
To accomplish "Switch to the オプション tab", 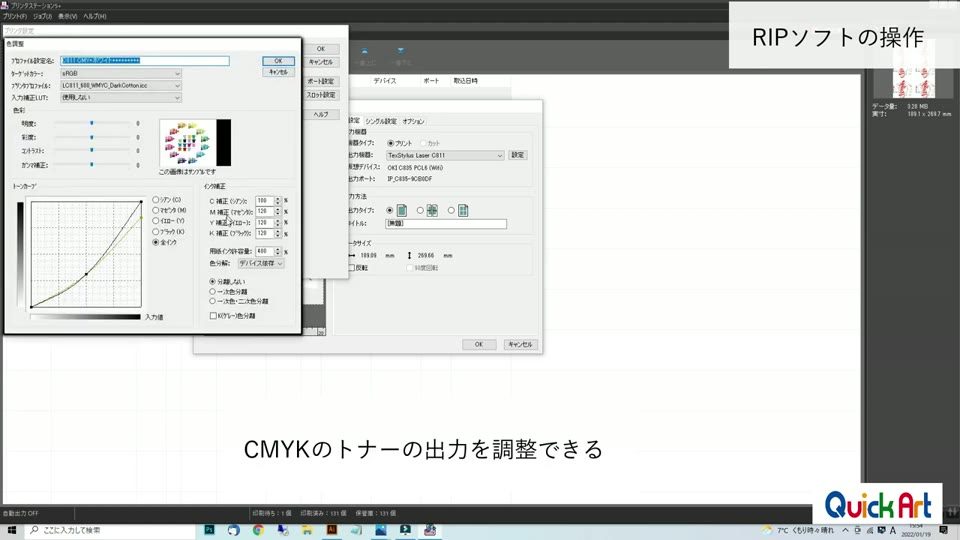I will 413,121.
